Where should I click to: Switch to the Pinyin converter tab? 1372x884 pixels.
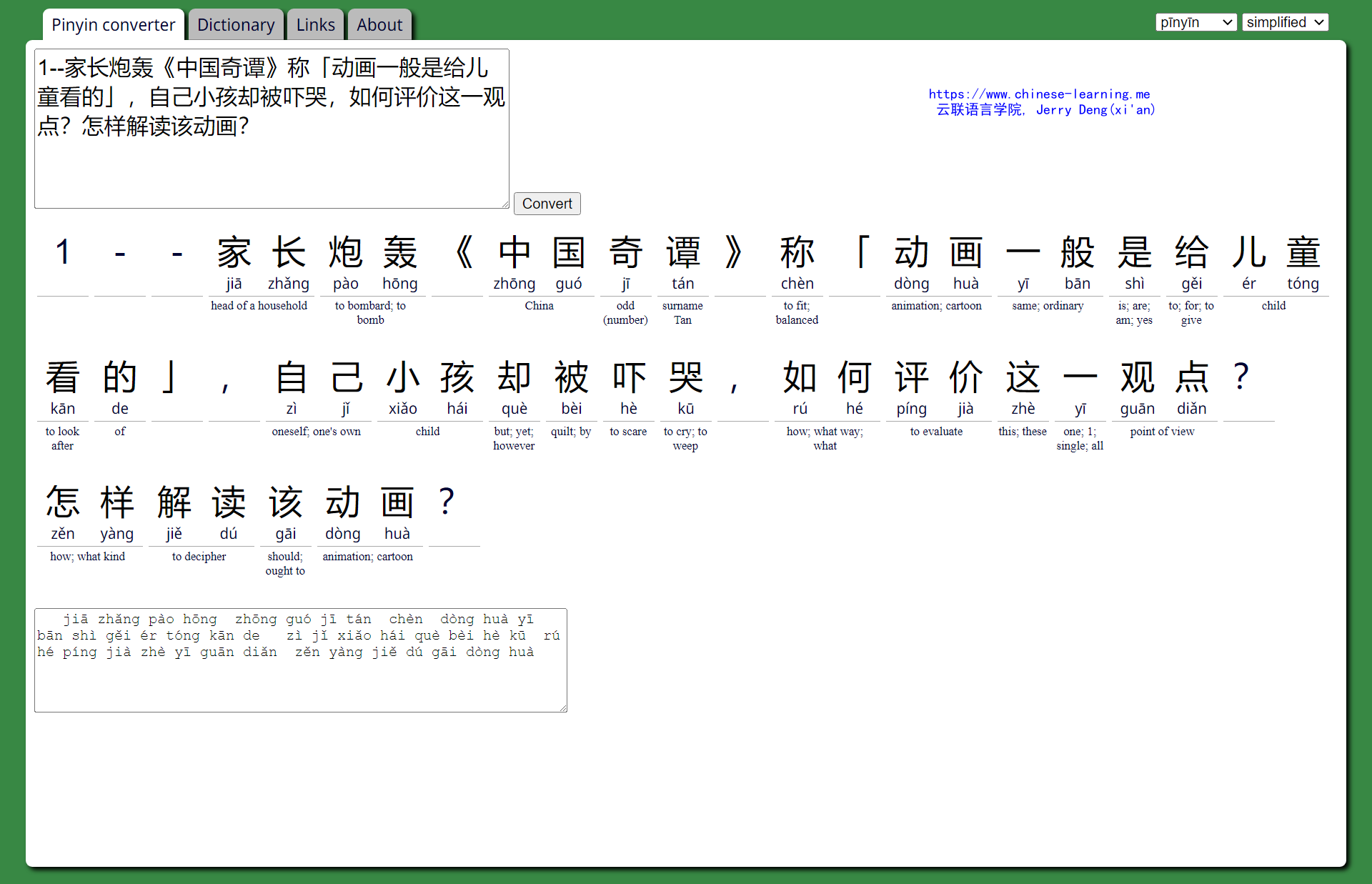[x=114, y=25]
